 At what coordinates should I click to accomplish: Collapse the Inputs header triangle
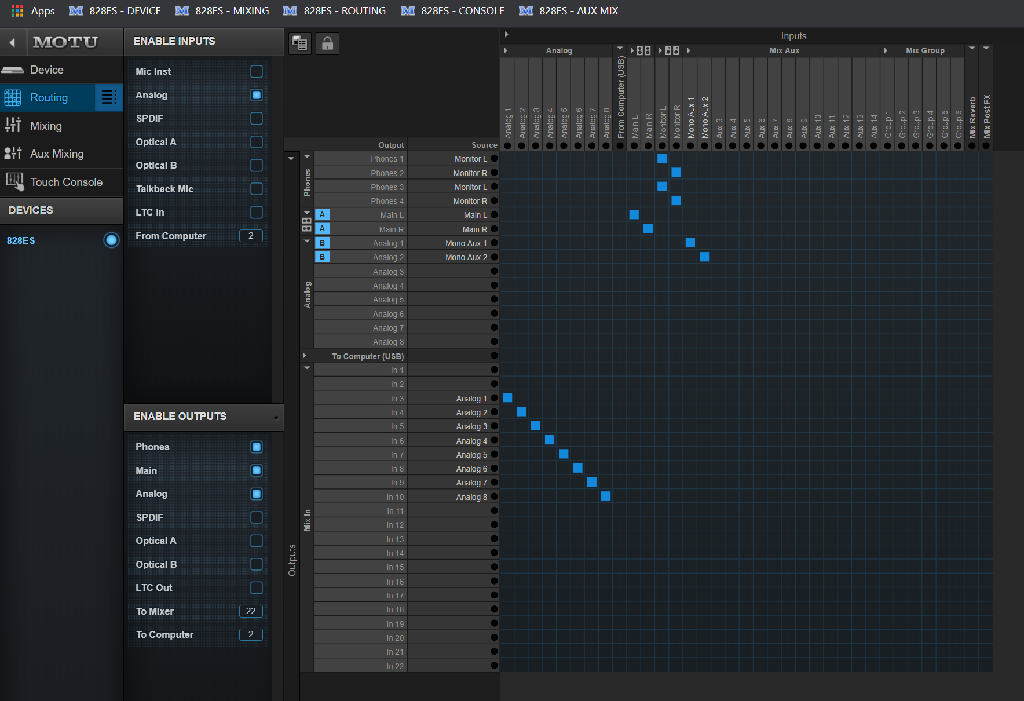[x=506, y=35]
